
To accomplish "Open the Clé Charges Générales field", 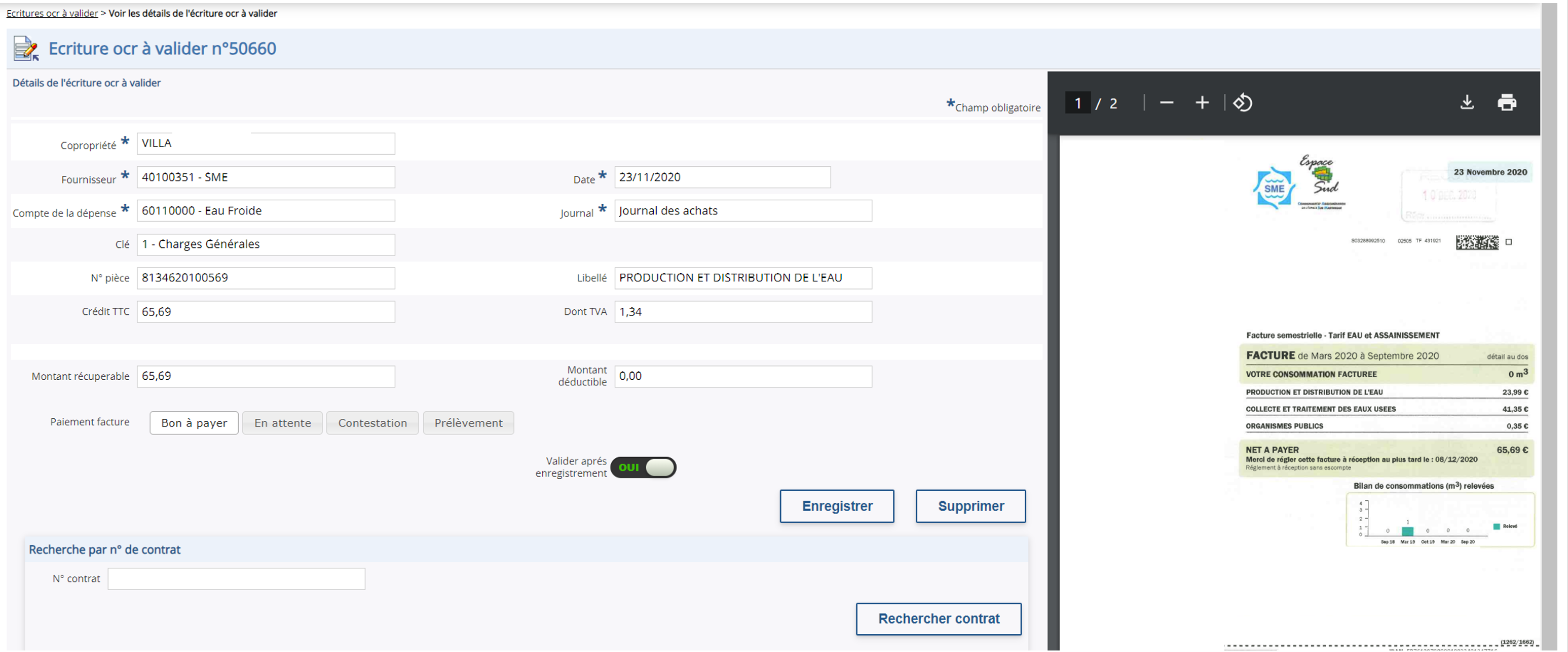I will [x=266, y=245].
